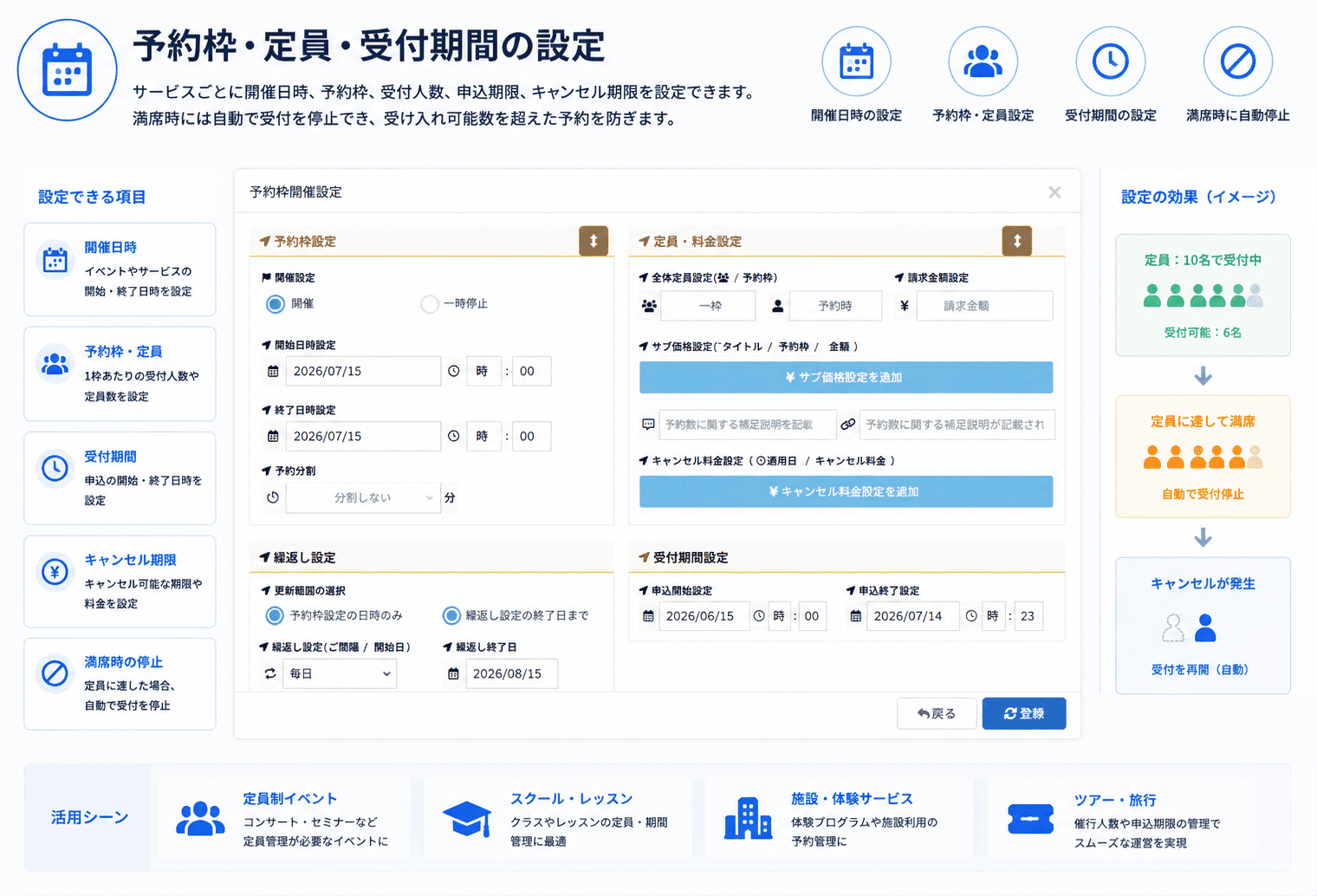Click the サブ価格設定を追加 button

[x=846, y=377]
